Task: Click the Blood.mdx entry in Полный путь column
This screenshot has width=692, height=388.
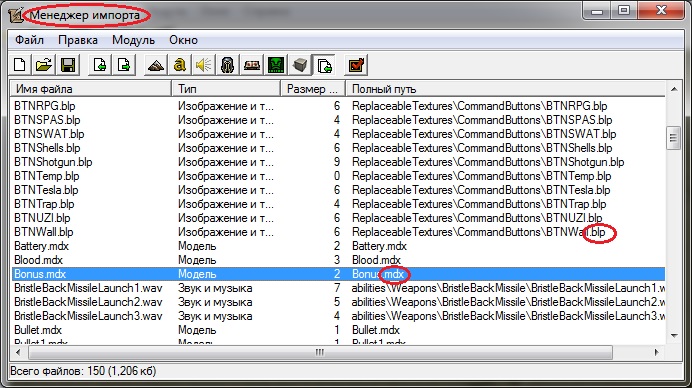Action: (376, 260)
